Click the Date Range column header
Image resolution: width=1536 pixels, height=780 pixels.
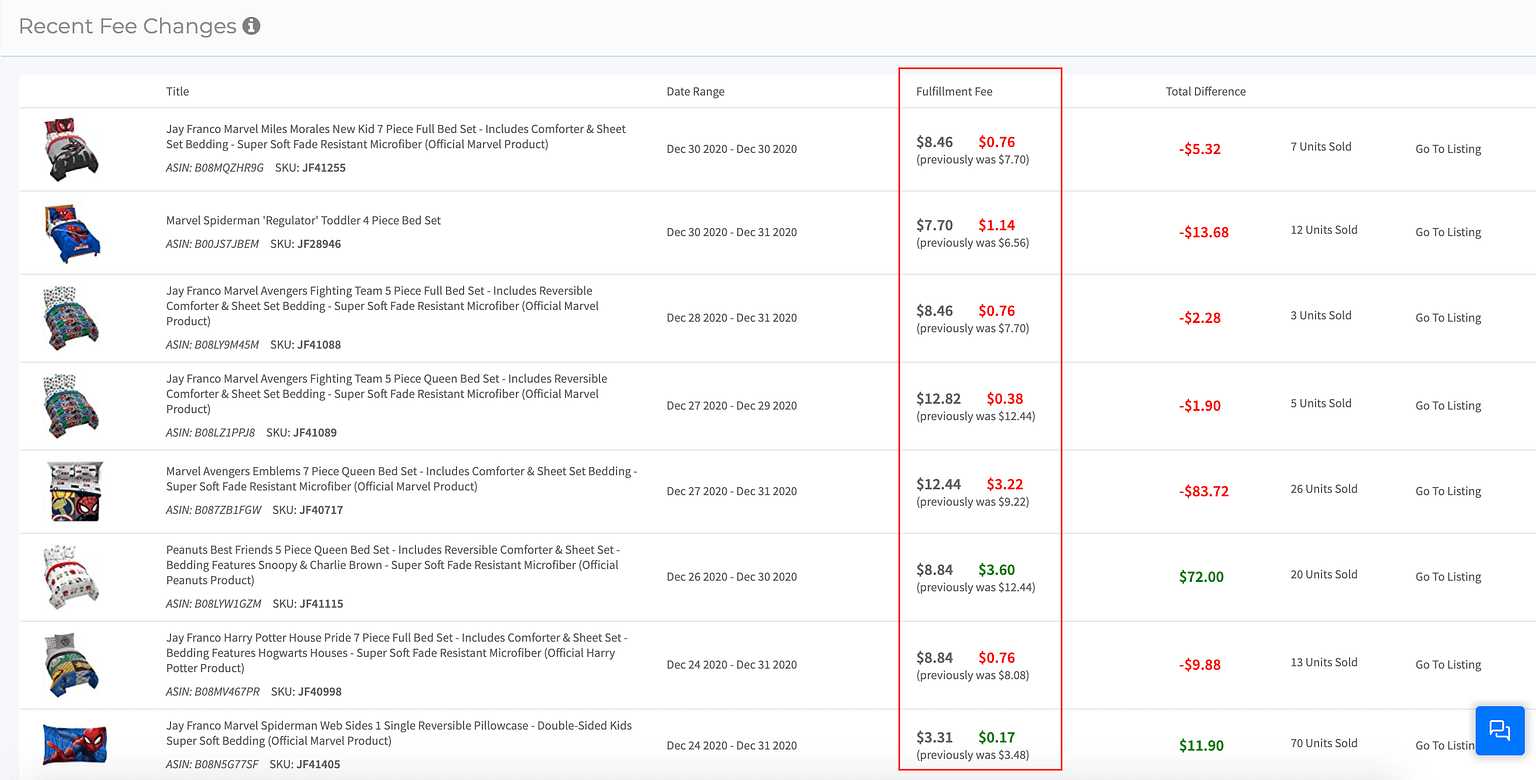pos(695,91)
